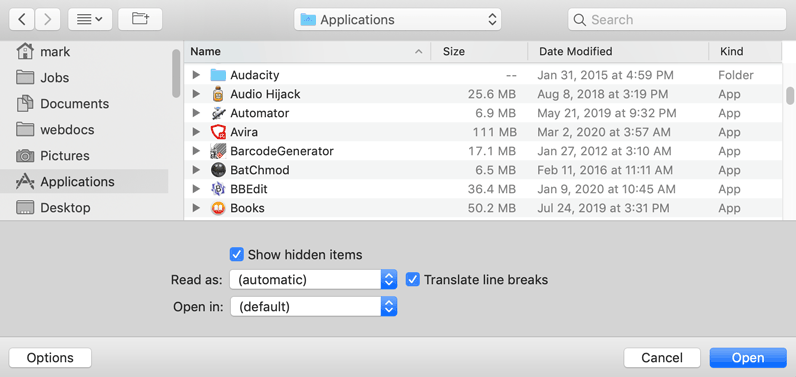This screenshot has width=796, height=377.
Task: Sort by the Size column header
Action: (x=479, y=51)
